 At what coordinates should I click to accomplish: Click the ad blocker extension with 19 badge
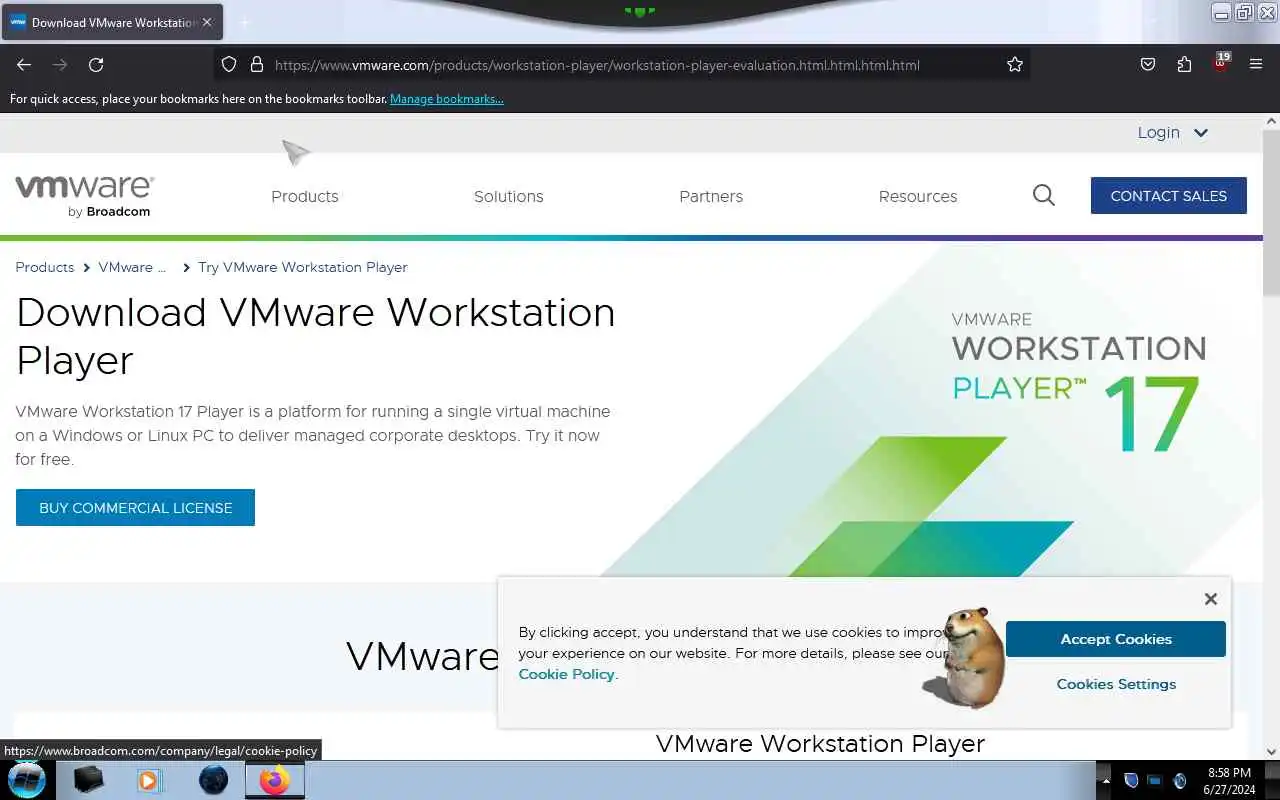coord(1221,63)
